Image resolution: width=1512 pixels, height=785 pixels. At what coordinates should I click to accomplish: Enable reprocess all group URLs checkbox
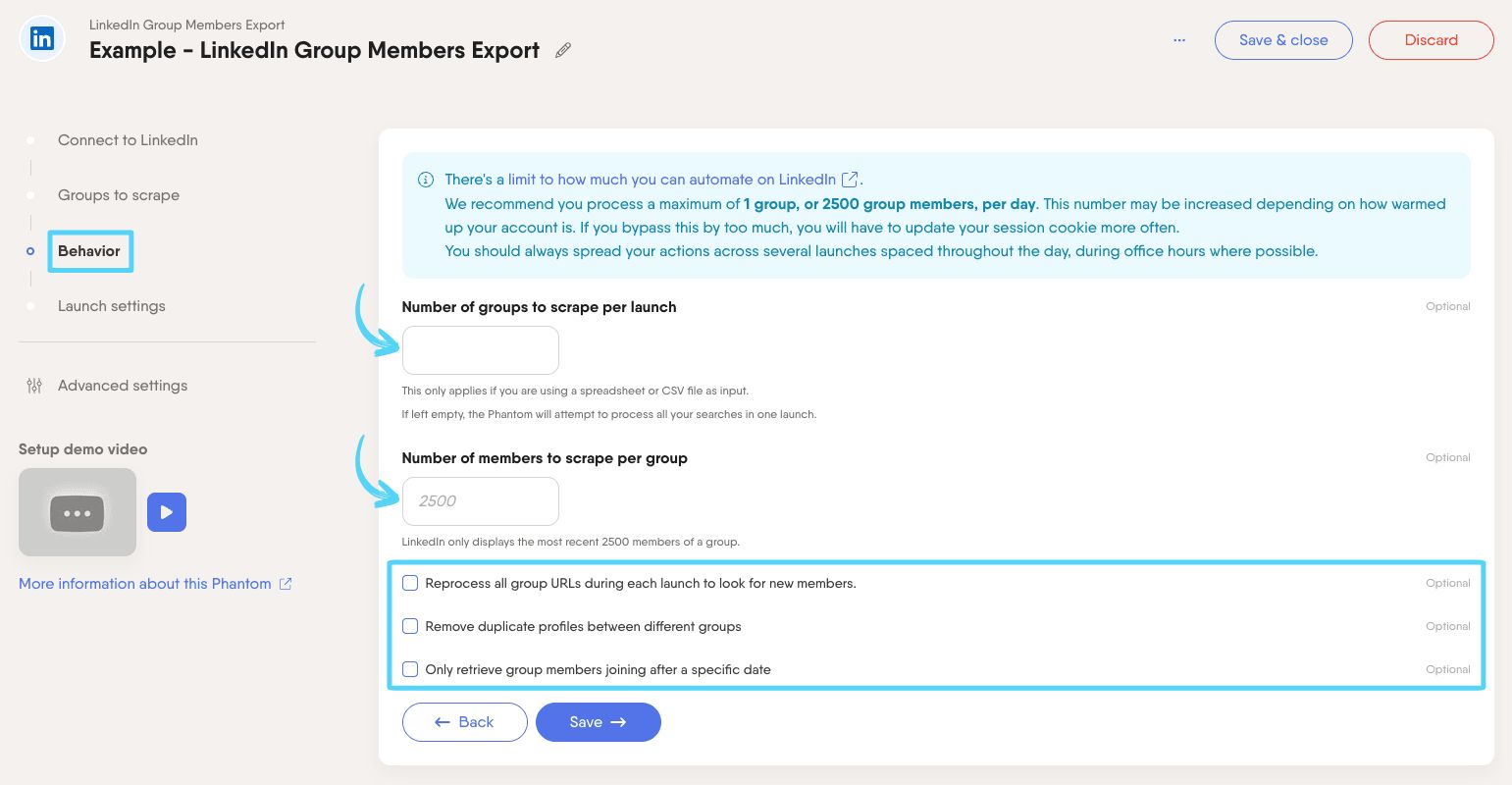click(x=410, y=583)
